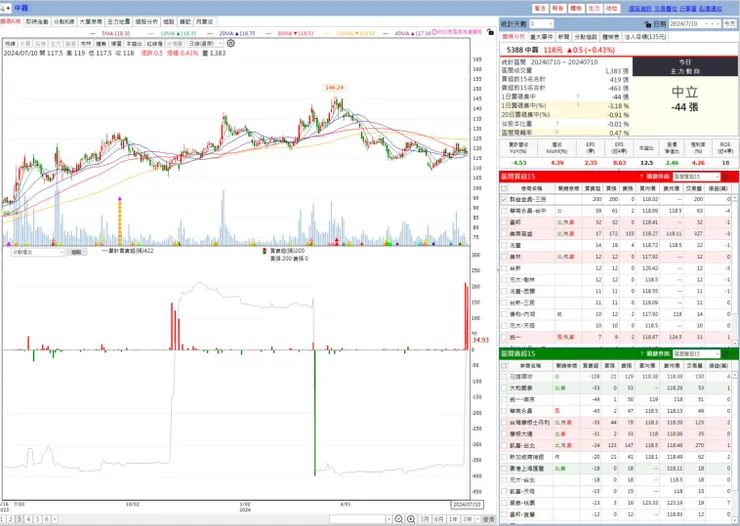Screen dimensions: 740x526
Task: Click help mark next to 佔股本比重
Action: (x=557, y=124)
